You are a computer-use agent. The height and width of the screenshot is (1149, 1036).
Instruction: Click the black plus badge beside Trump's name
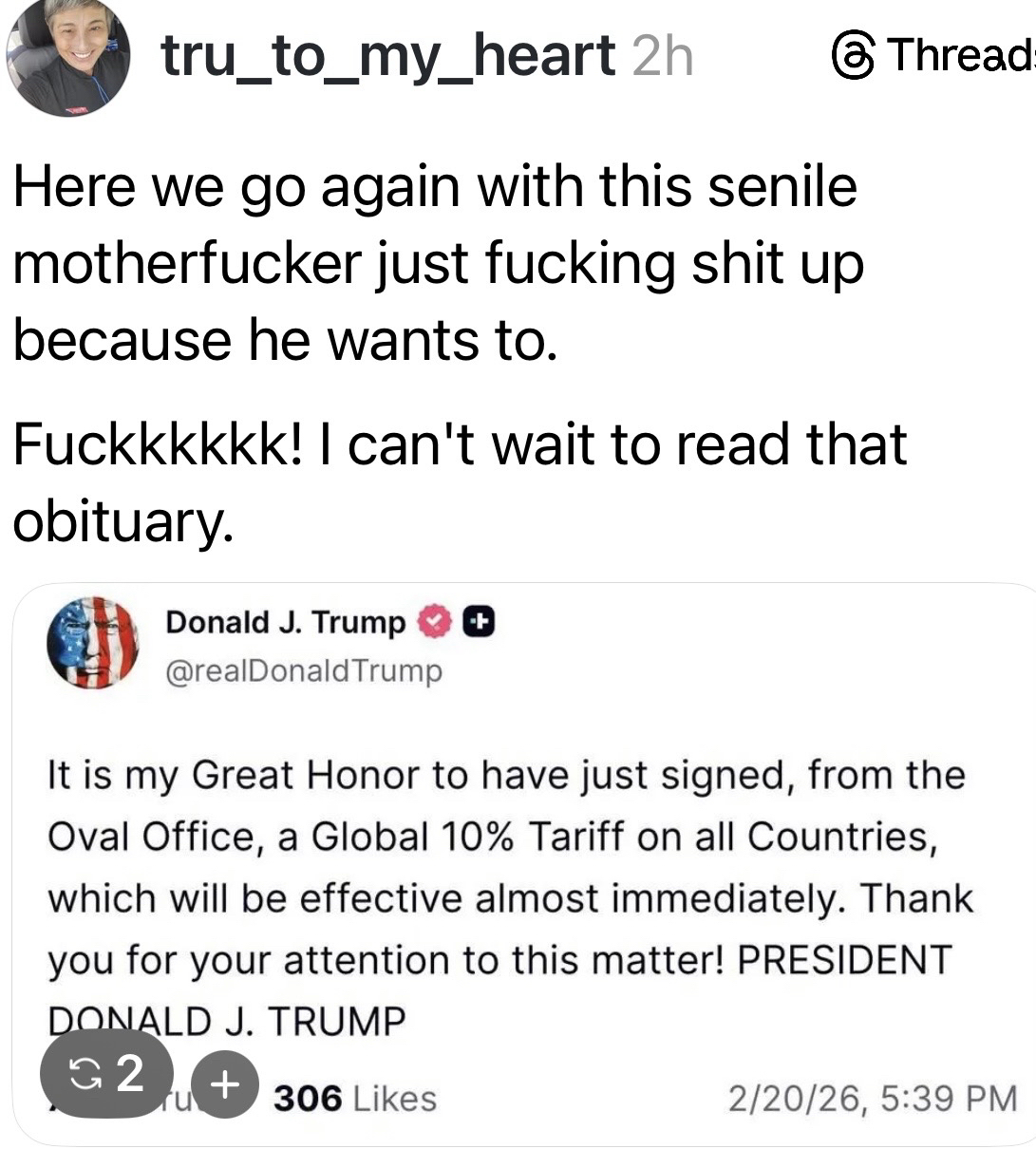point(480,622)
